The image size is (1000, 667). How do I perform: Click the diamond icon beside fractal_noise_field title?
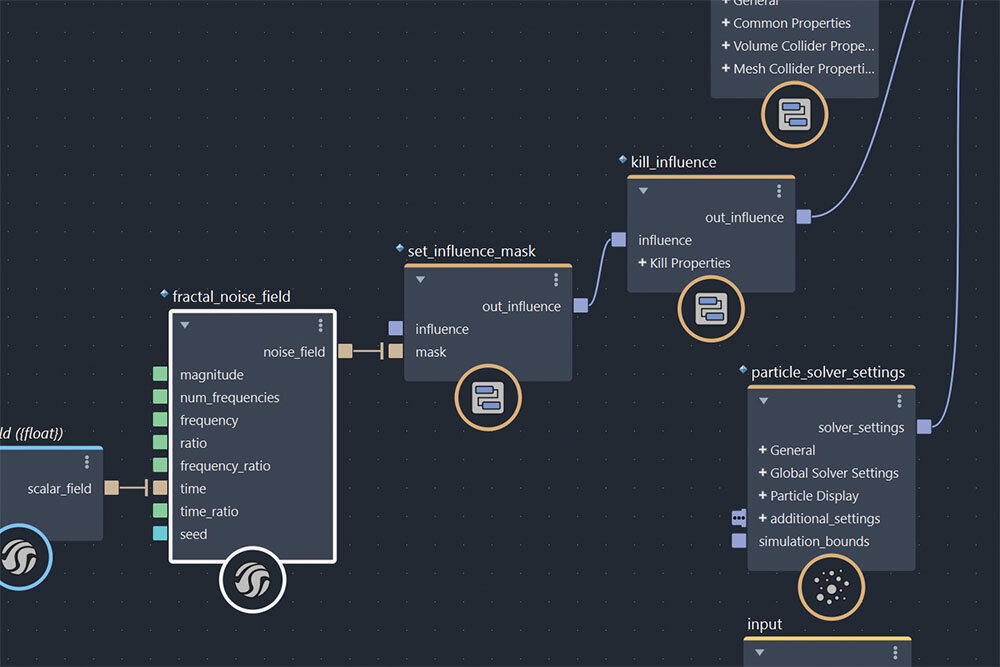coord(165,294)
